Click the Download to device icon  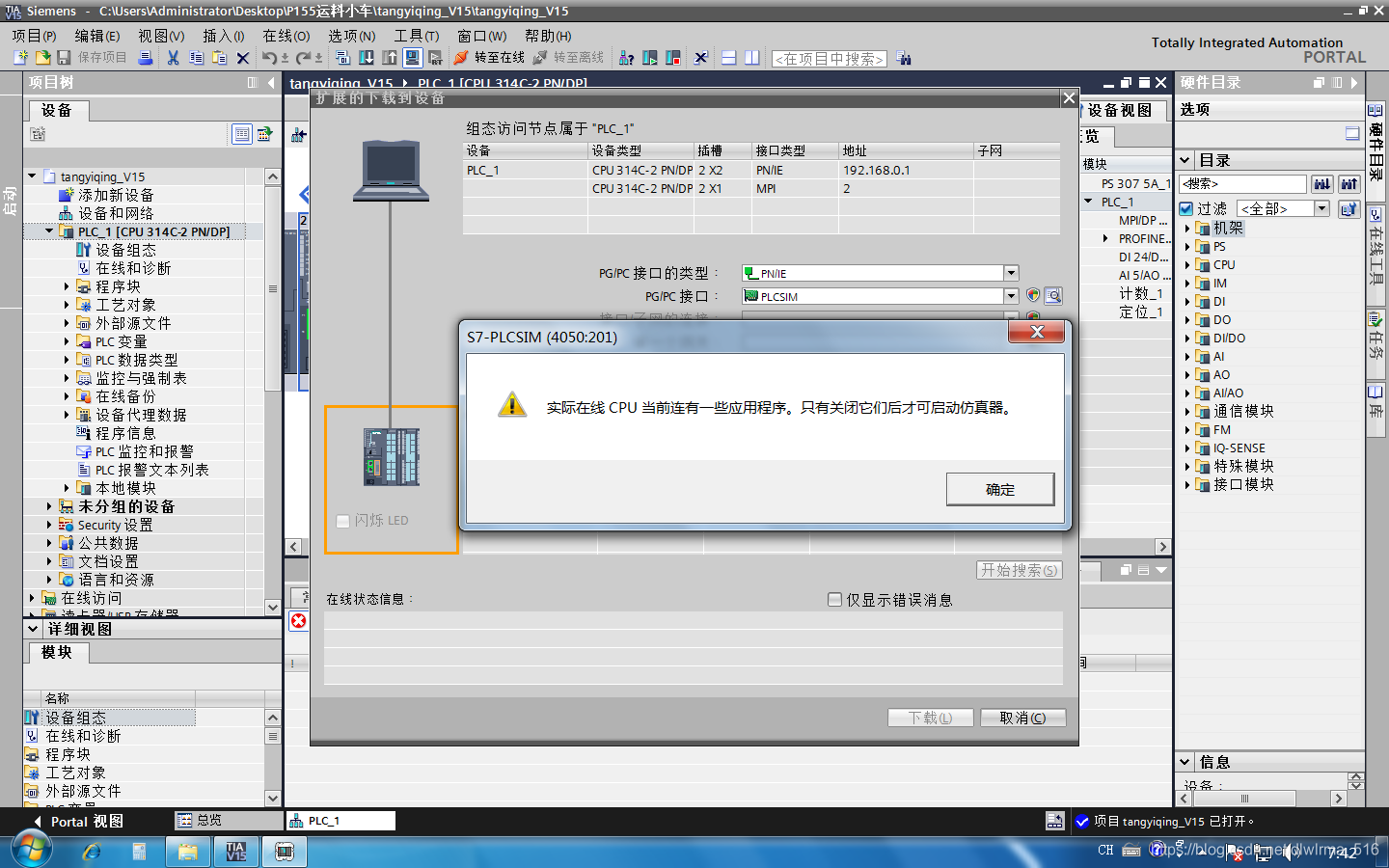coord(367,58)
